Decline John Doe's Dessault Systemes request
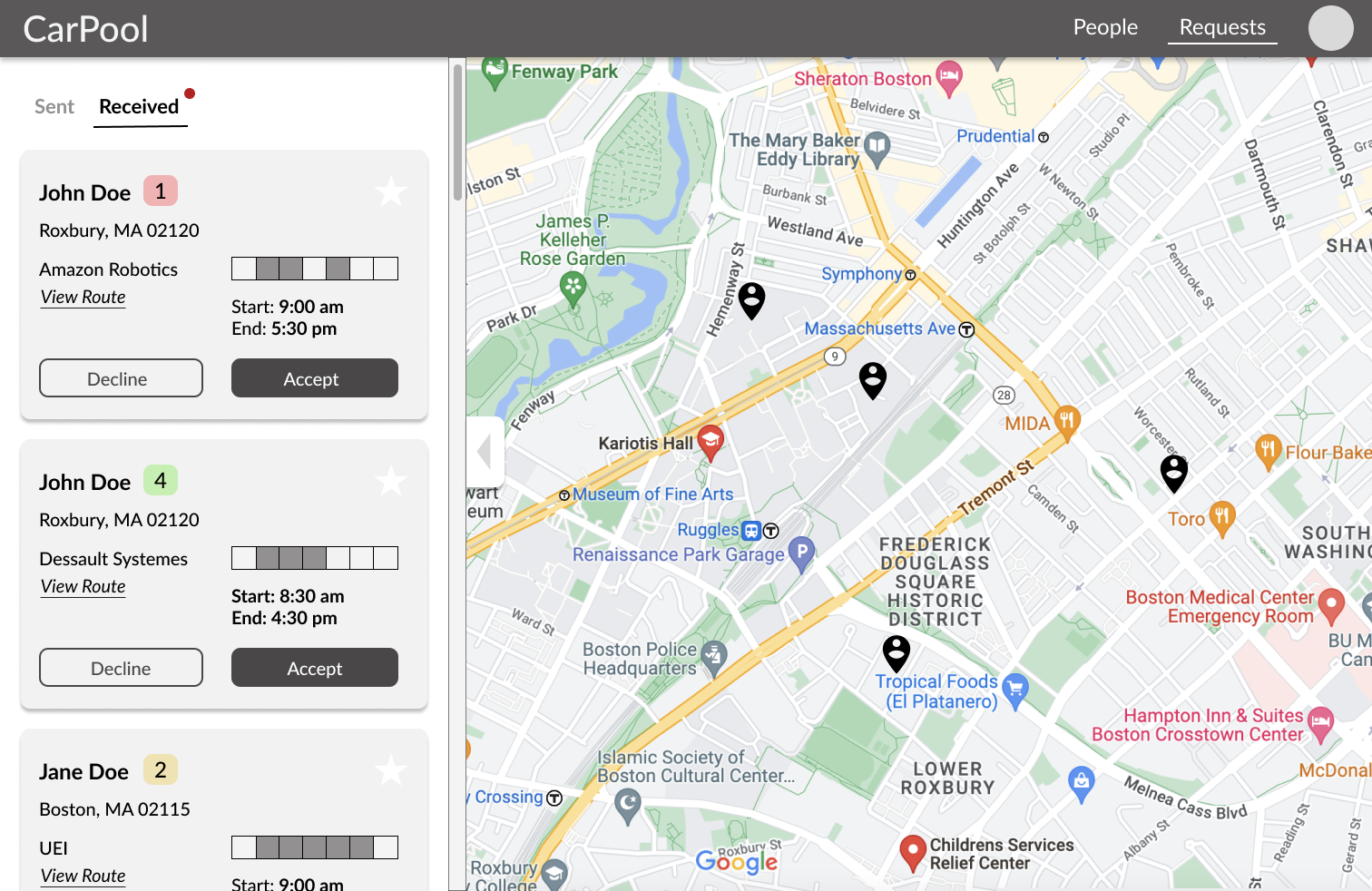 (121, 668)
